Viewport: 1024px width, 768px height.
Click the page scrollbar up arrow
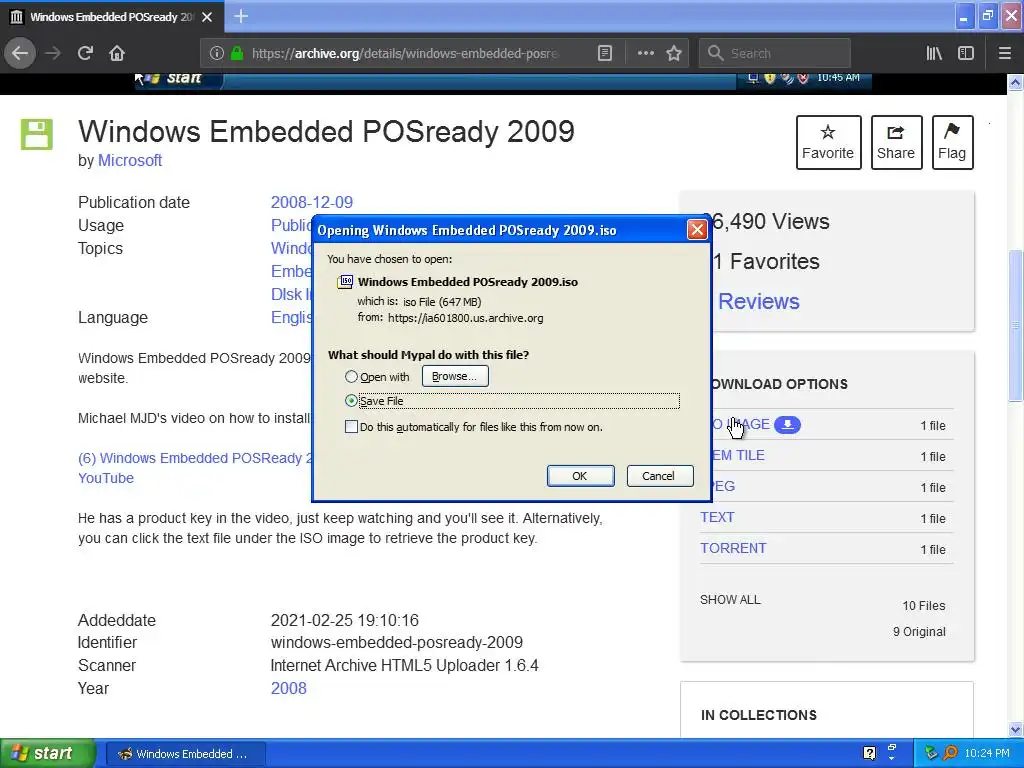pyautogui.click(x=1015, y=82)
